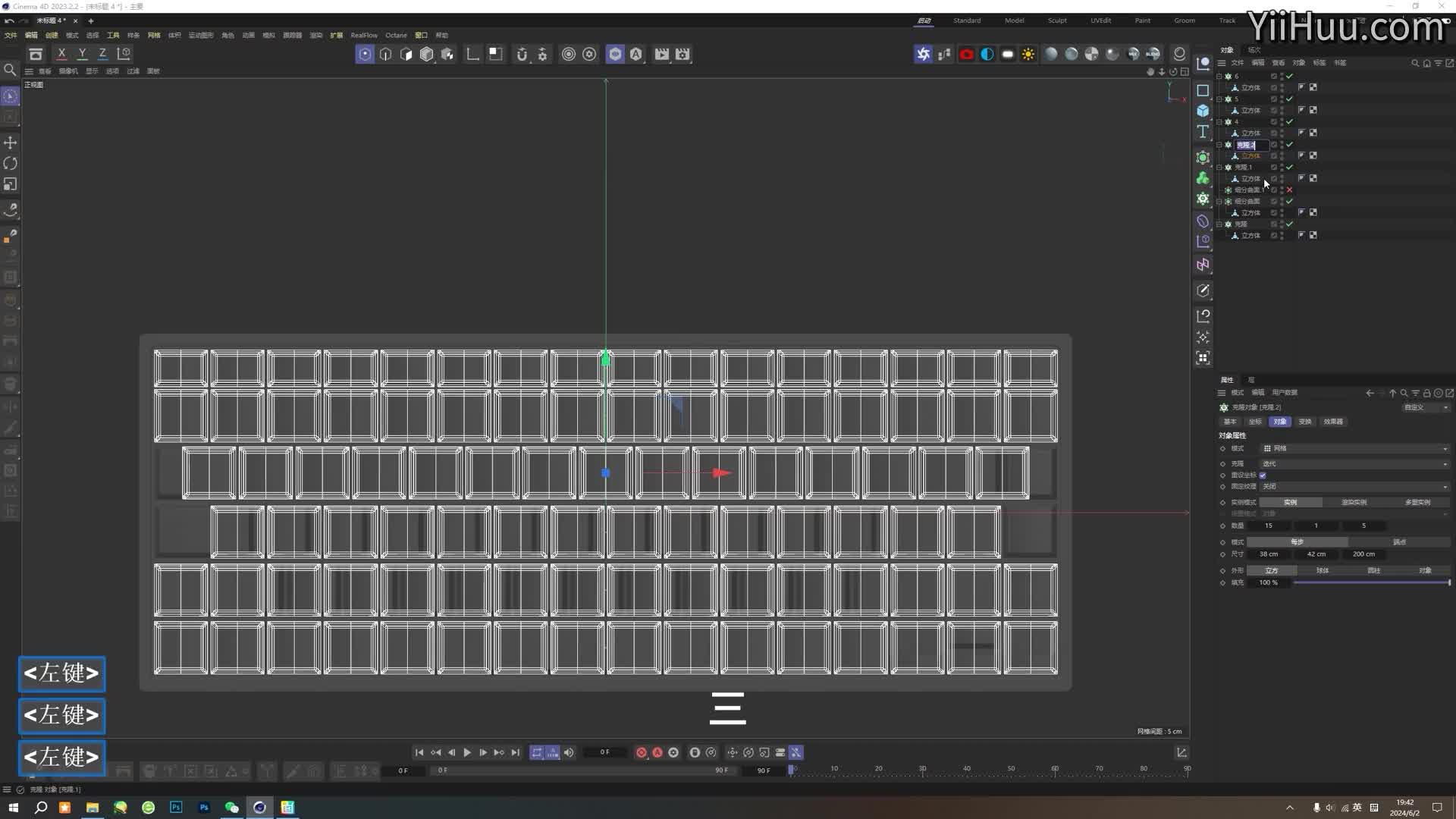Select the Rotate tool in left toolbar

[x=11, y=164]
